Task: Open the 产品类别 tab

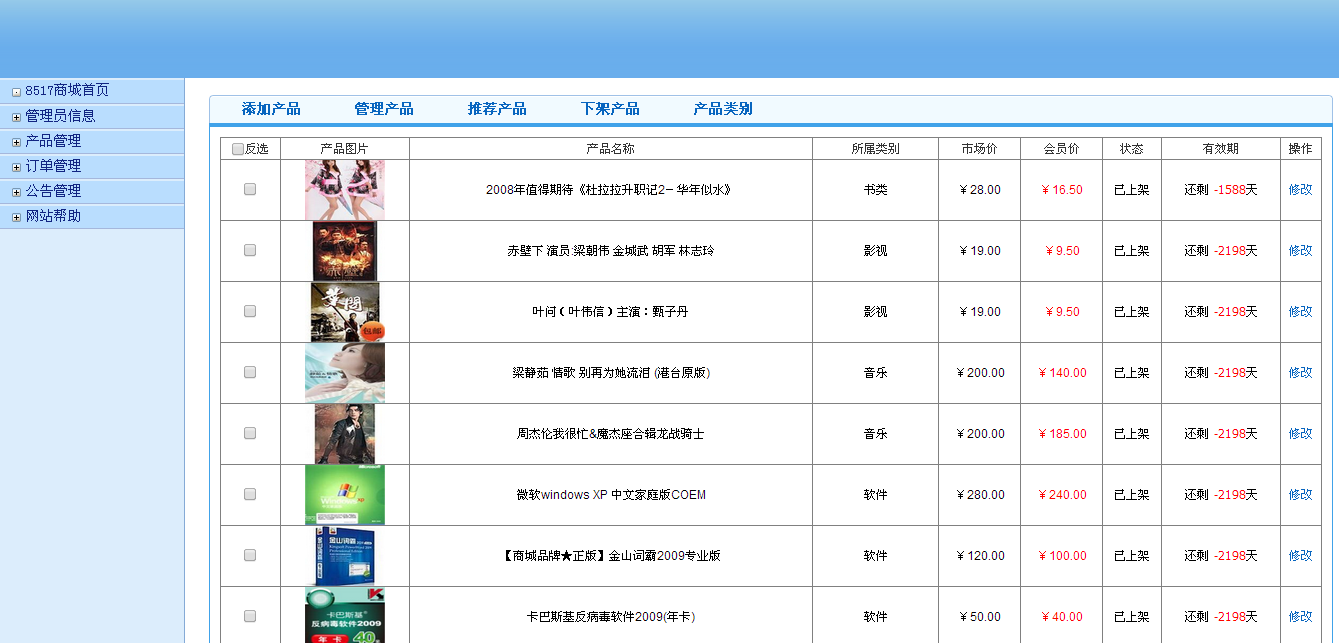Action: coord(723,109)
